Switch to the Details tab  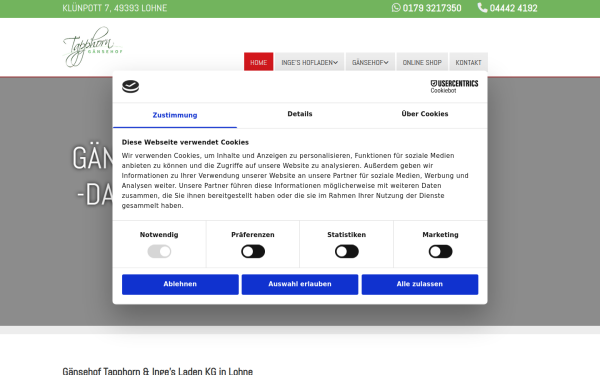[x=300, y=114]
